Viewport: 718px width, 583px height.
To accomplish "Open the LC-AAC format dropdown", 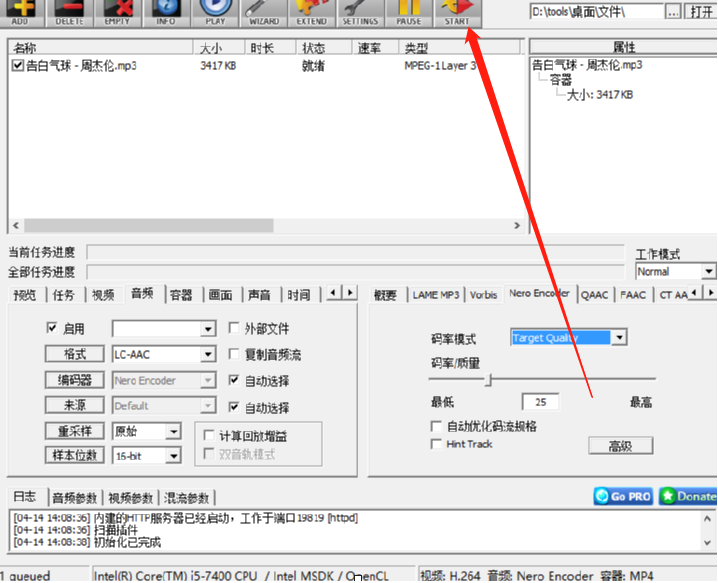I will [208, 354].
